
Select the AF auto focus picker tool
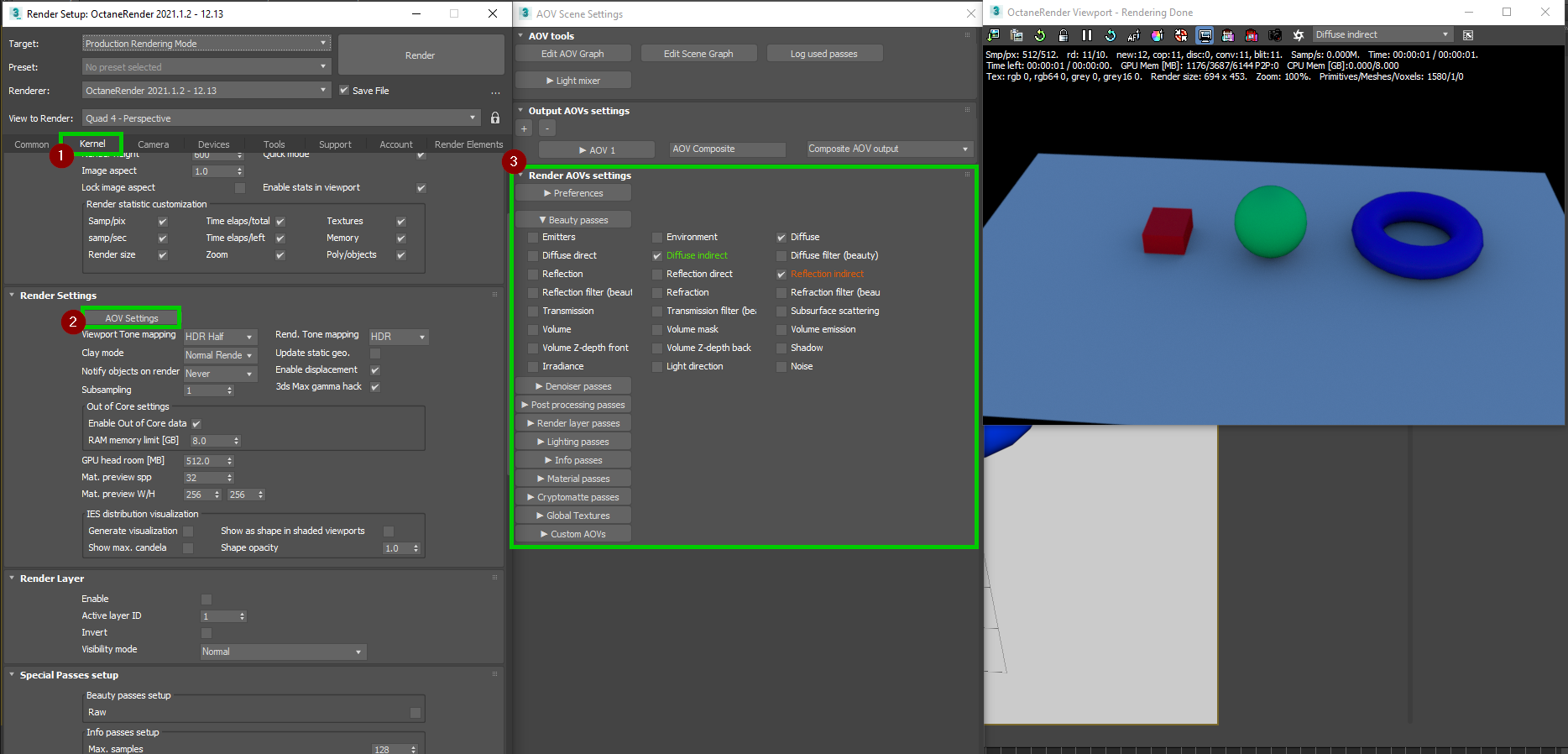(x=1134, y=35)
